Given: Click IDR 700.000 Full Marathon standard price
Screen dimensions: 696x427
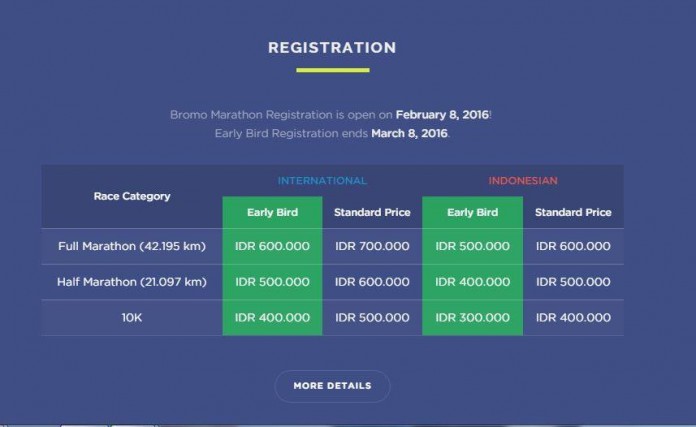Looking at the screenshot, I should click(x=372, y=246).
